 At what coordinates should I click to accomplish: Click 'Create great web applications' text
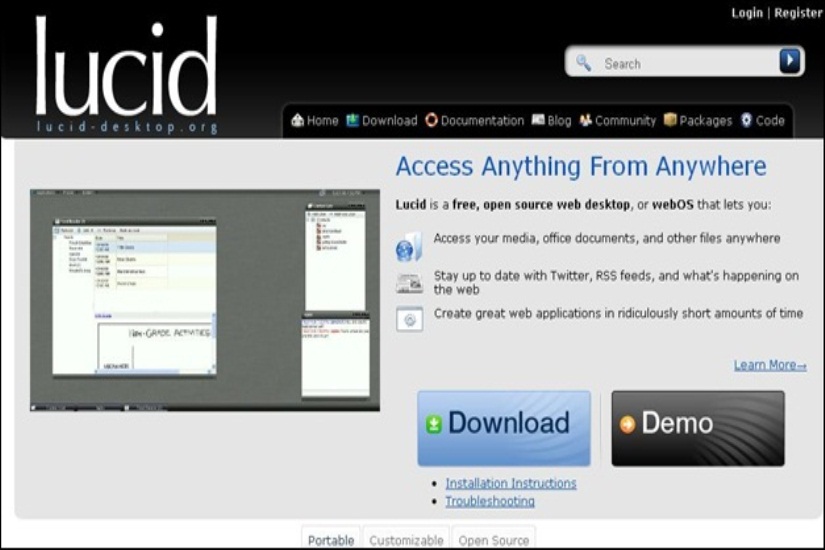click(x=618, y=313)
